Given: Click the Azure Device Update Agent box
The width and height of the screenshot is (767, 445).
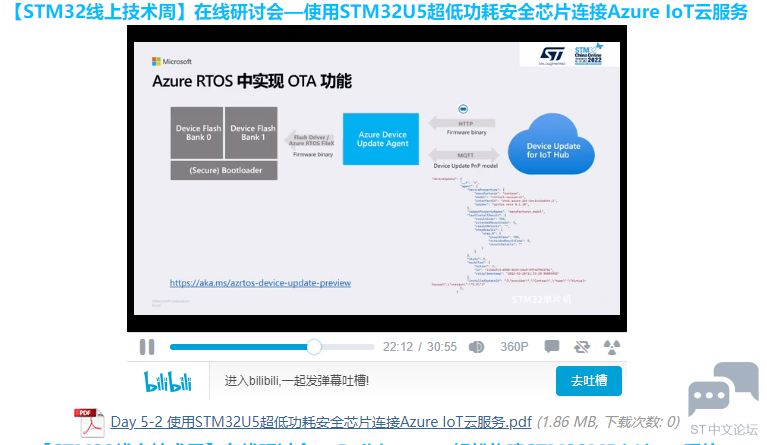Looking at the screenshot, I should point(381,139).
